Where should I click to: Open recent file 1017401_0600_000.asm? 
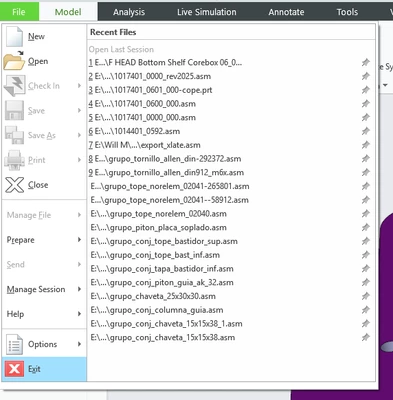pos(142,104)
